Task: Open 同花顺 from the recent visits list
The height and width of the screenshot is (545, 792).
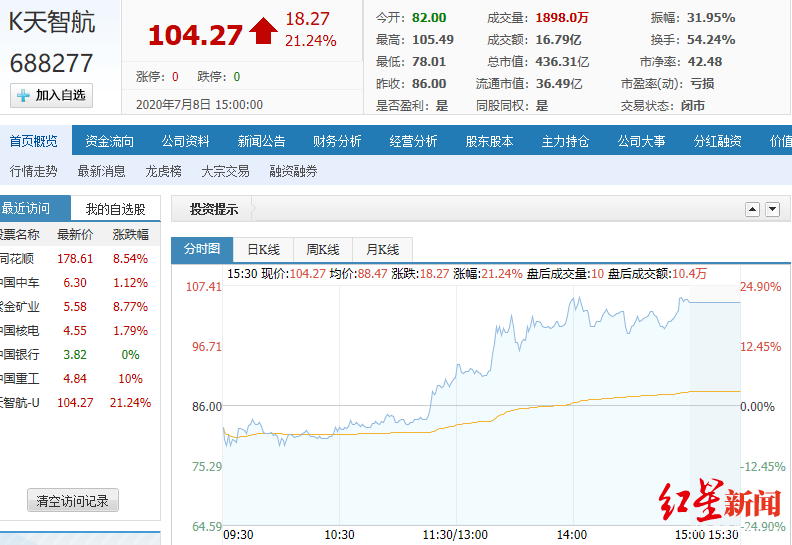Action: pos(16,259)
